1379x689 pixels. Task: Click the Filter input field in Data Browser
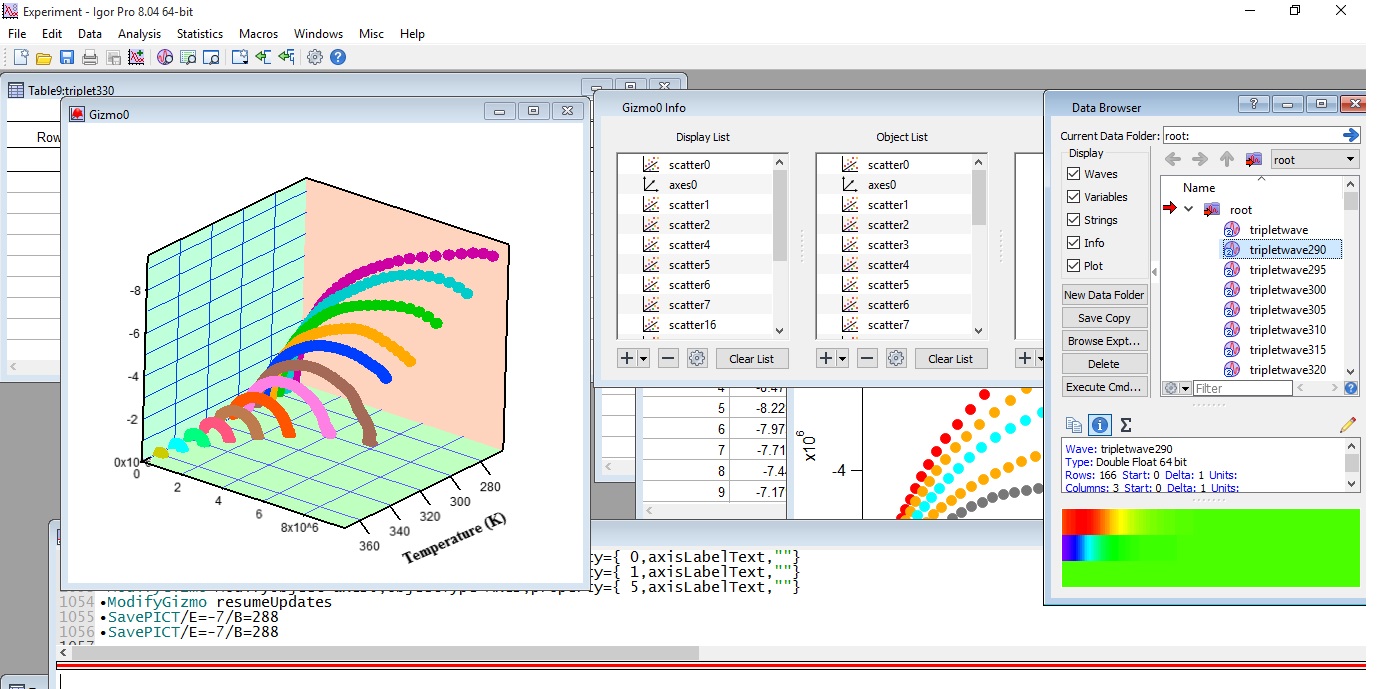pyautogui.click(x=1243, y=387)
